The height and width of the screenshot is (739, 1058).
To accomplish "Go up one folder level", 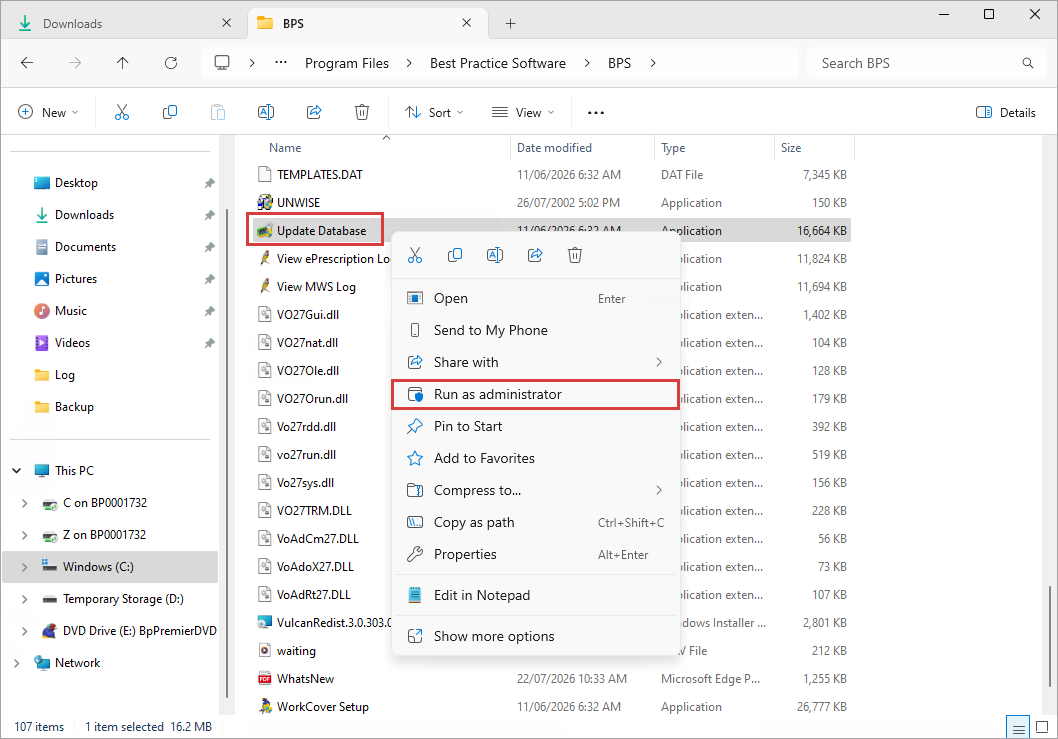I will pyautogui.click(x=122, y=63).
